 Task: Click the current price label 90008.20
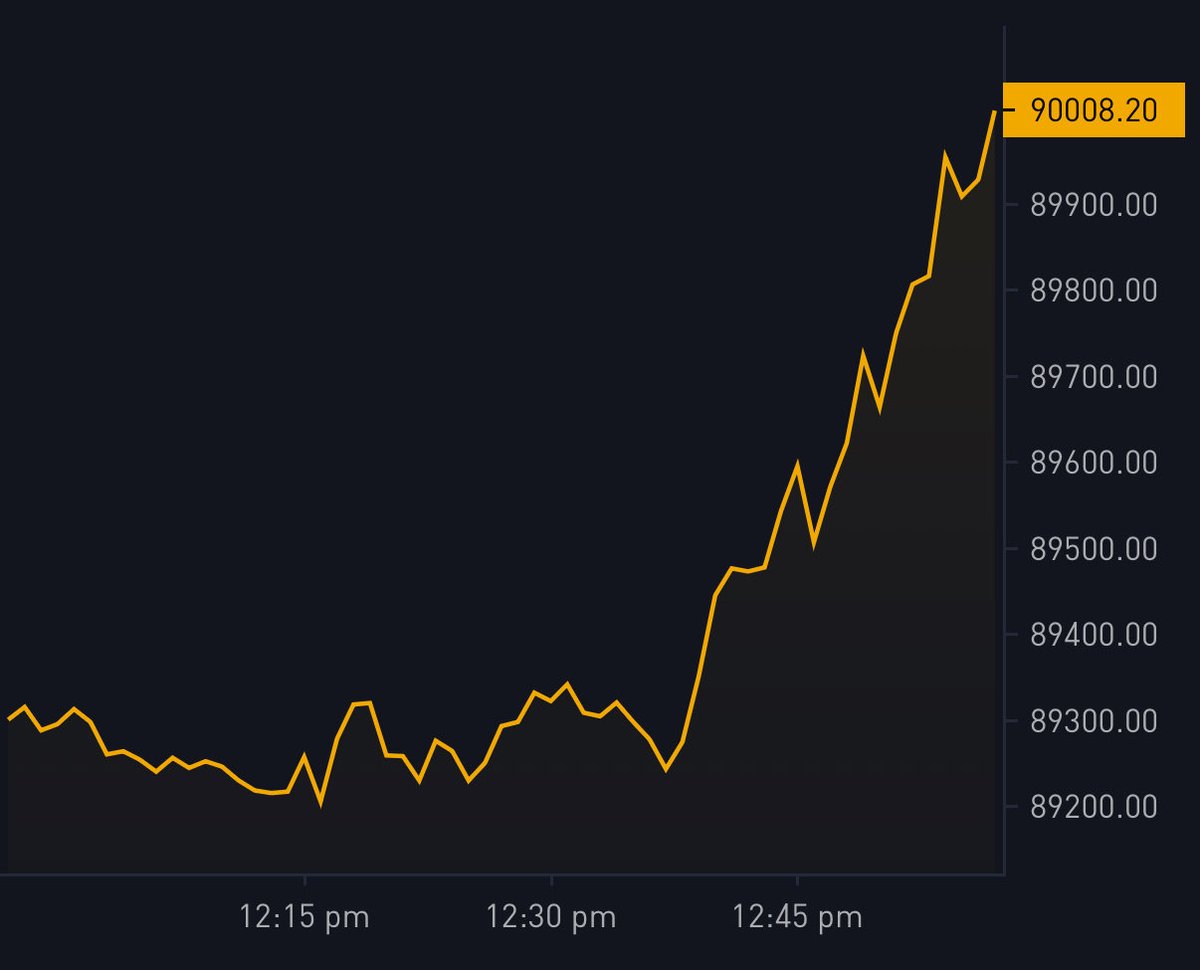(x=1093, y=110)
